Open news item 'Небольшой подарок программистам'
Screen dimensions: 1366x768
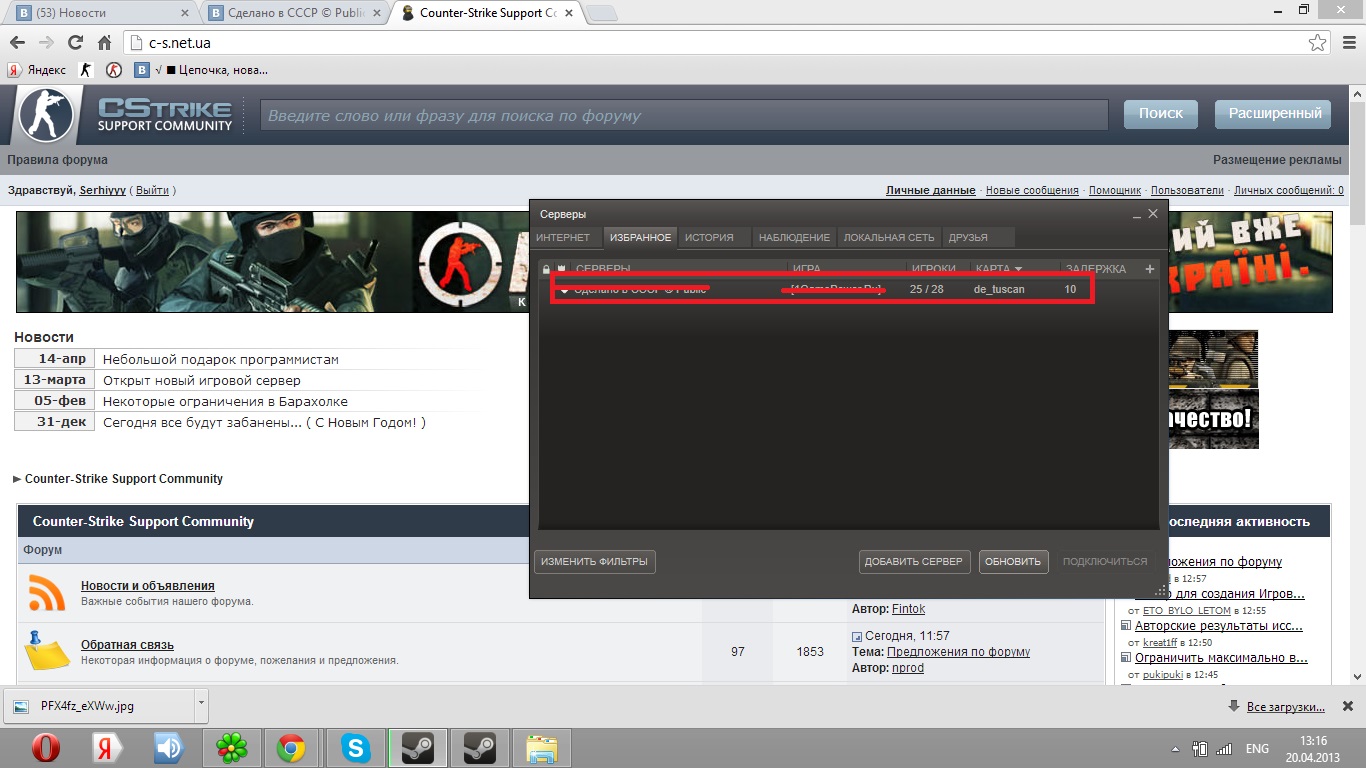pos(221,359)
